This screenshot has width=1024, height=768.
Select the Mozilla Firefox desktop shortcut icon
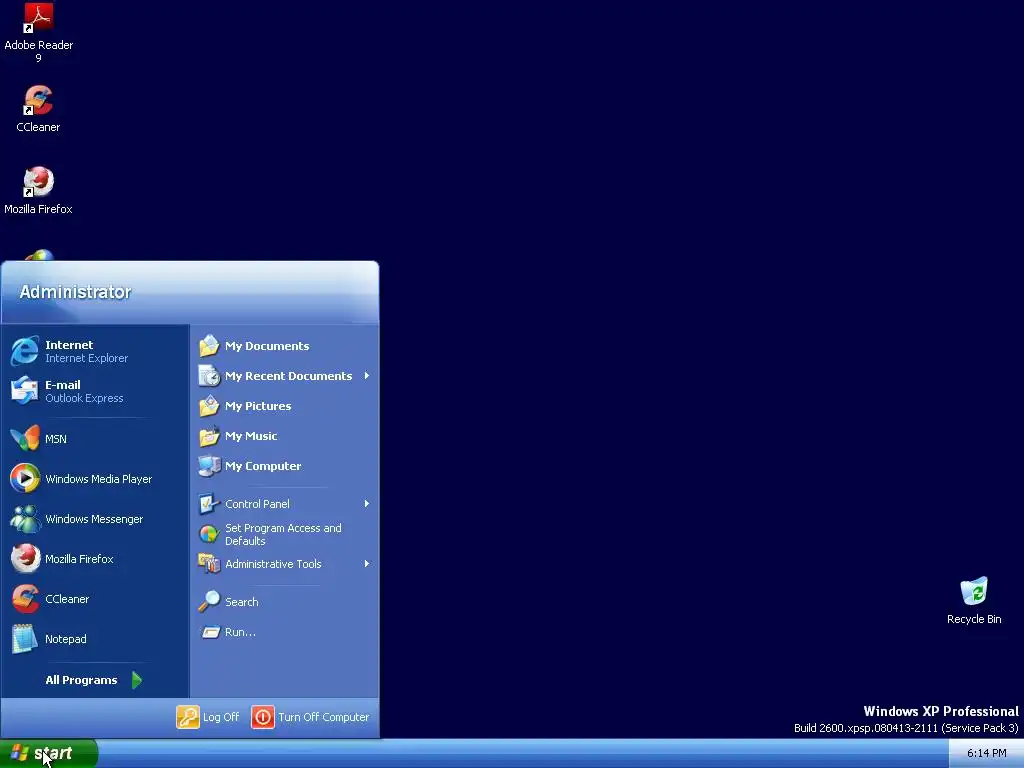[x=38, y=182]
